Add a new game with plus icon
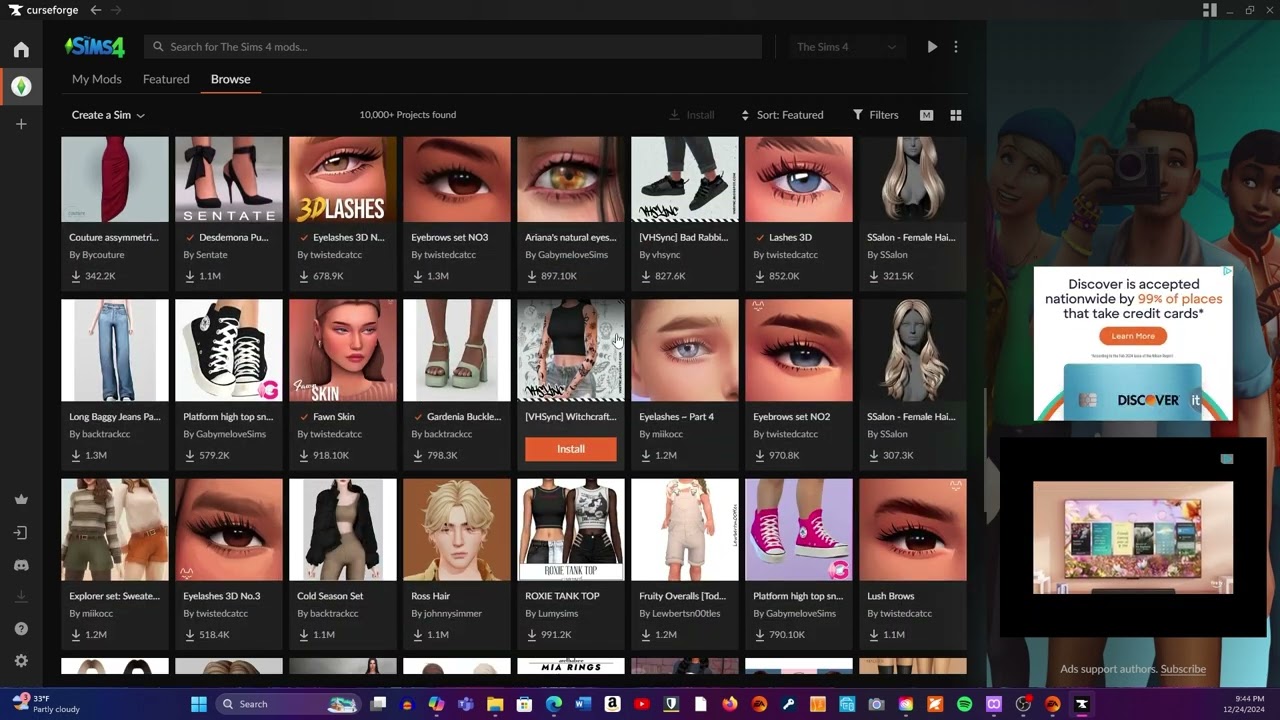 pyautogui.click(x=21, y=124)
